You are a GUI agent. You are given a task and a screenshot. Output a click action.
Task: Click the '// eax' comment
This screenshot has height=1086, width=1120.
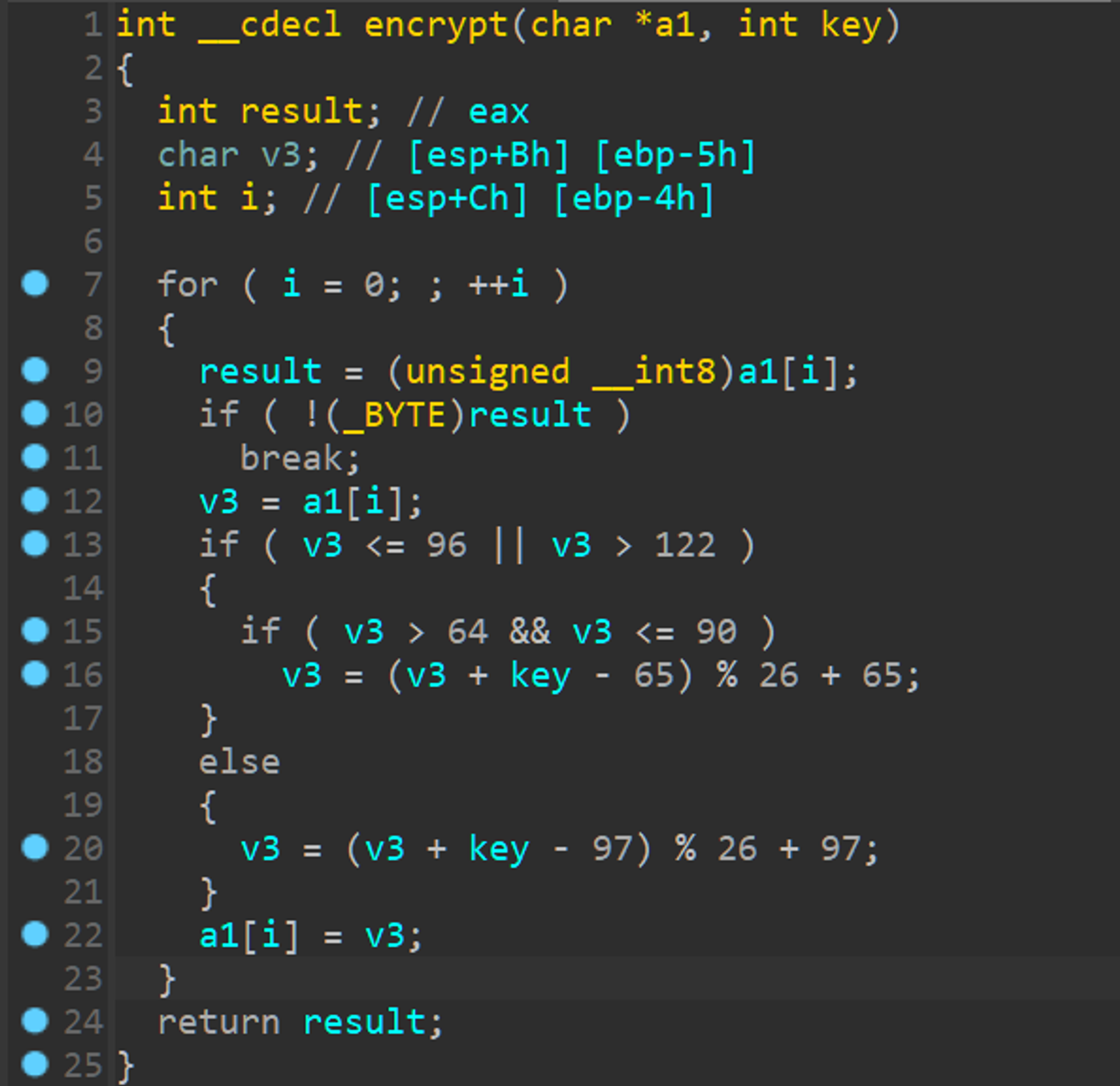(468, 111)
